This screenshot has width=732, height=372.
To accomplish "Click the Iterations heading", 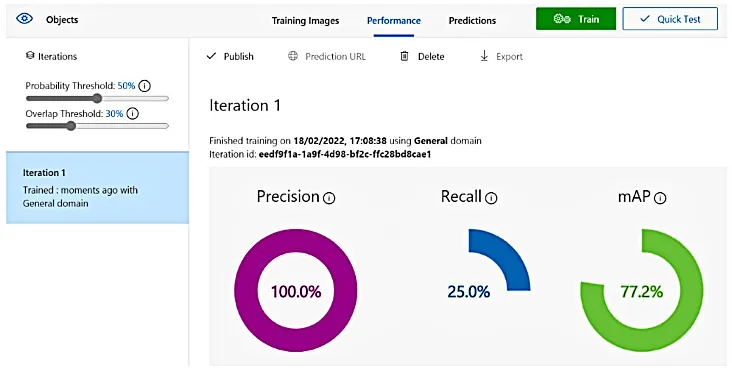I will [57, 56].
